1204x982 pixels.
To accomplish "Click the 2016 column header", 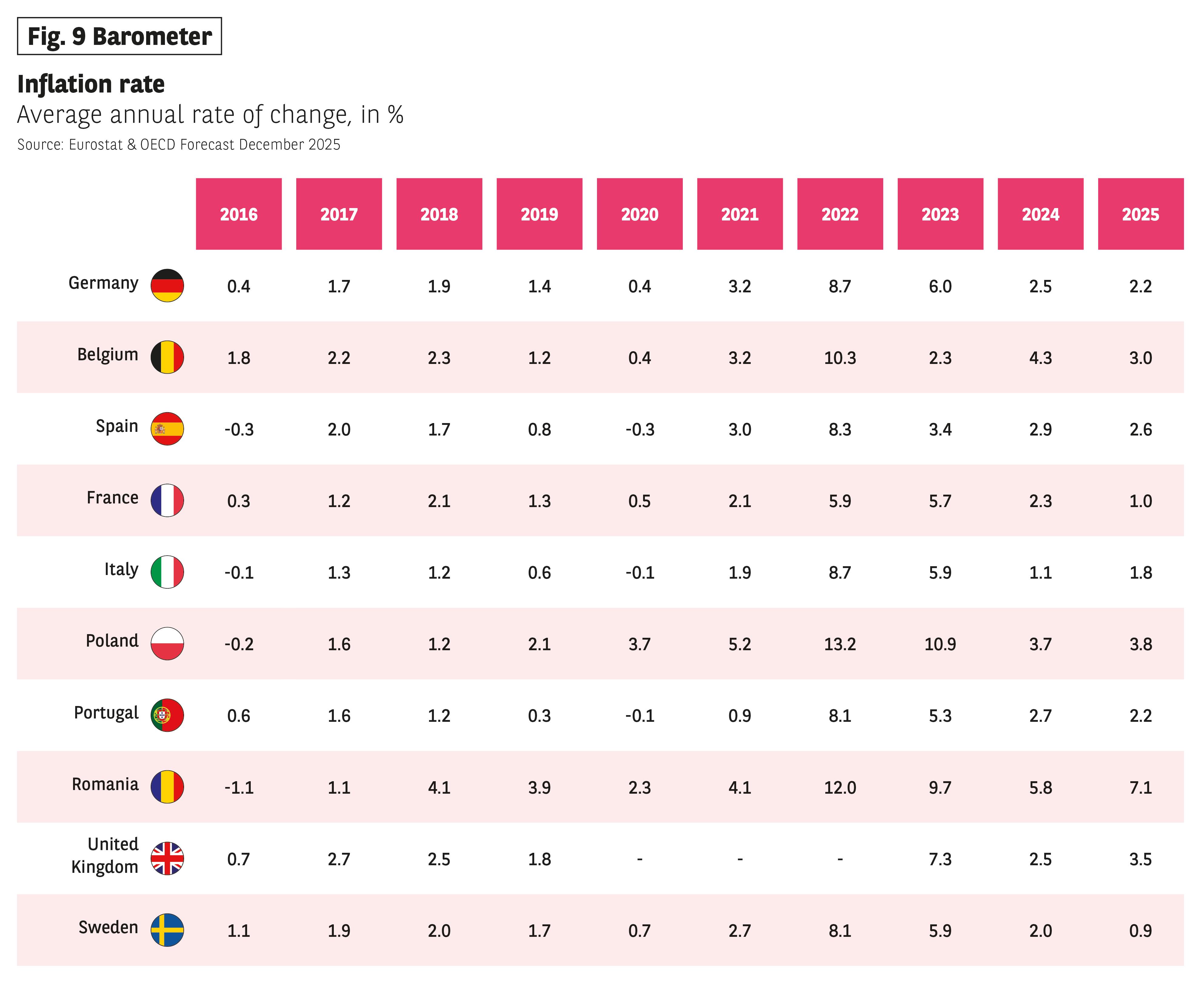I will tap(239, 214).
